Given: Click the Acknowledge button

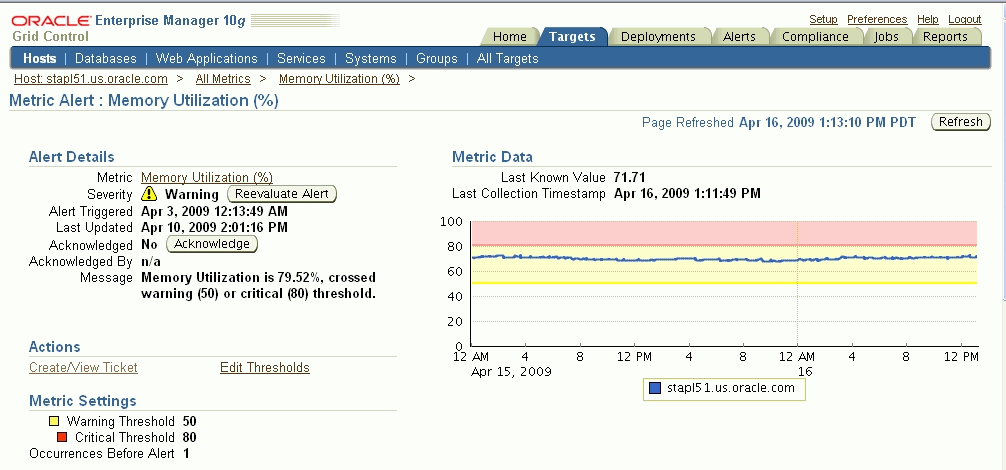Looking at the screenshot, I should (212, 244).
